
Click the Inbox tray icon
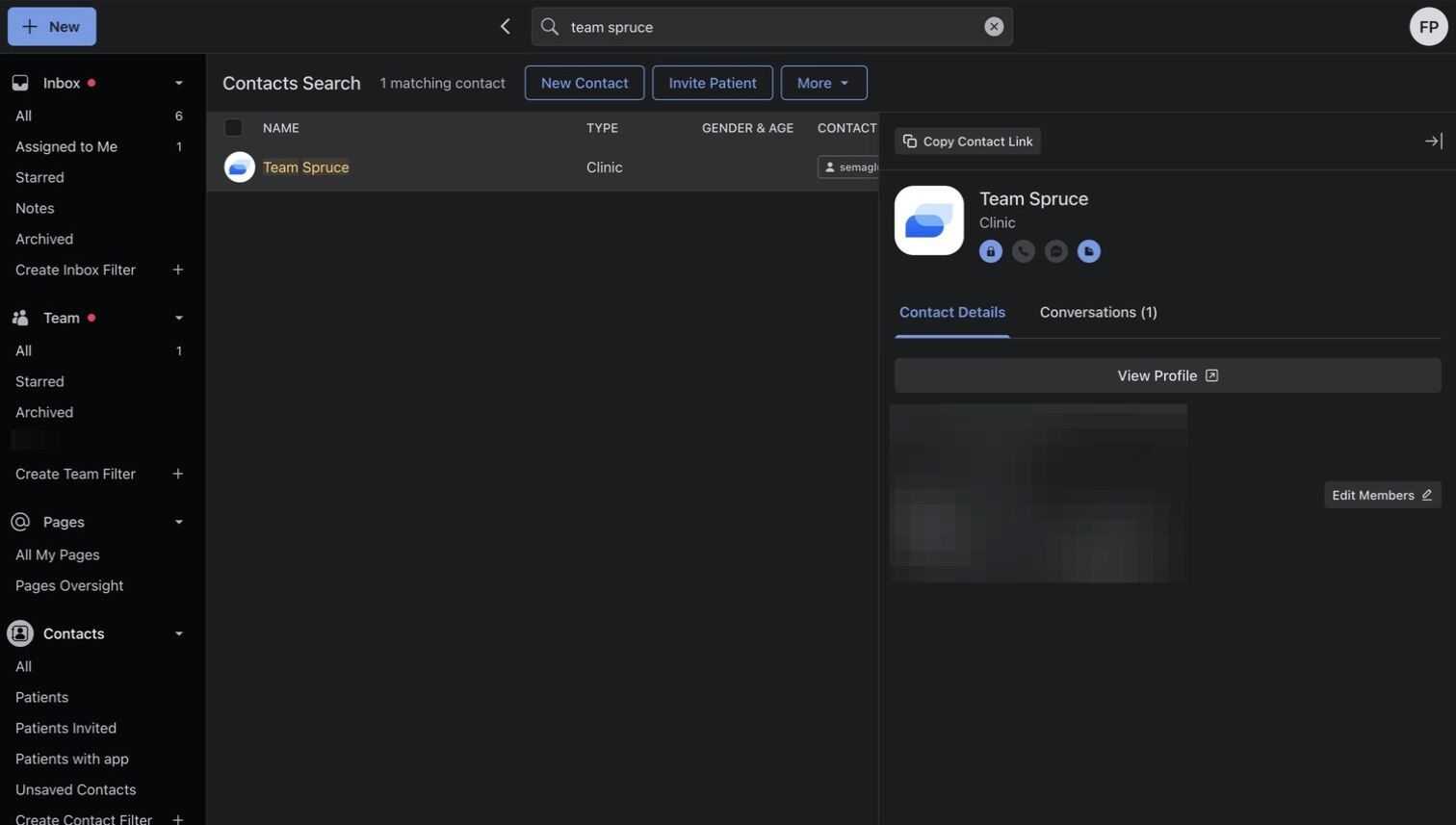point(20,83)
